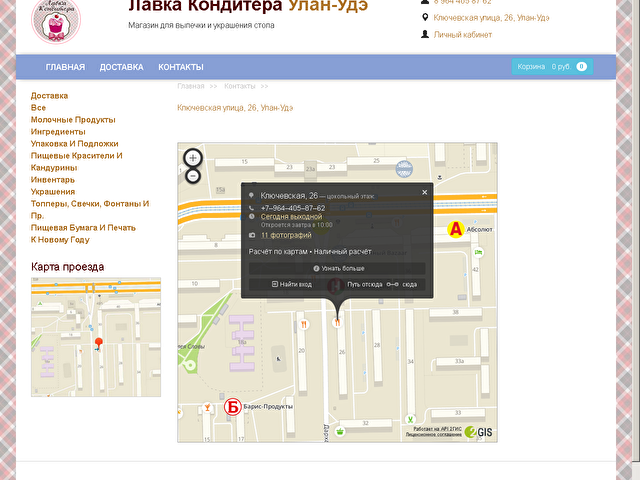Screen dimensions: 640x480
Task: Click the green hotel marker near building 42
Action: click(x=478, y=252)
